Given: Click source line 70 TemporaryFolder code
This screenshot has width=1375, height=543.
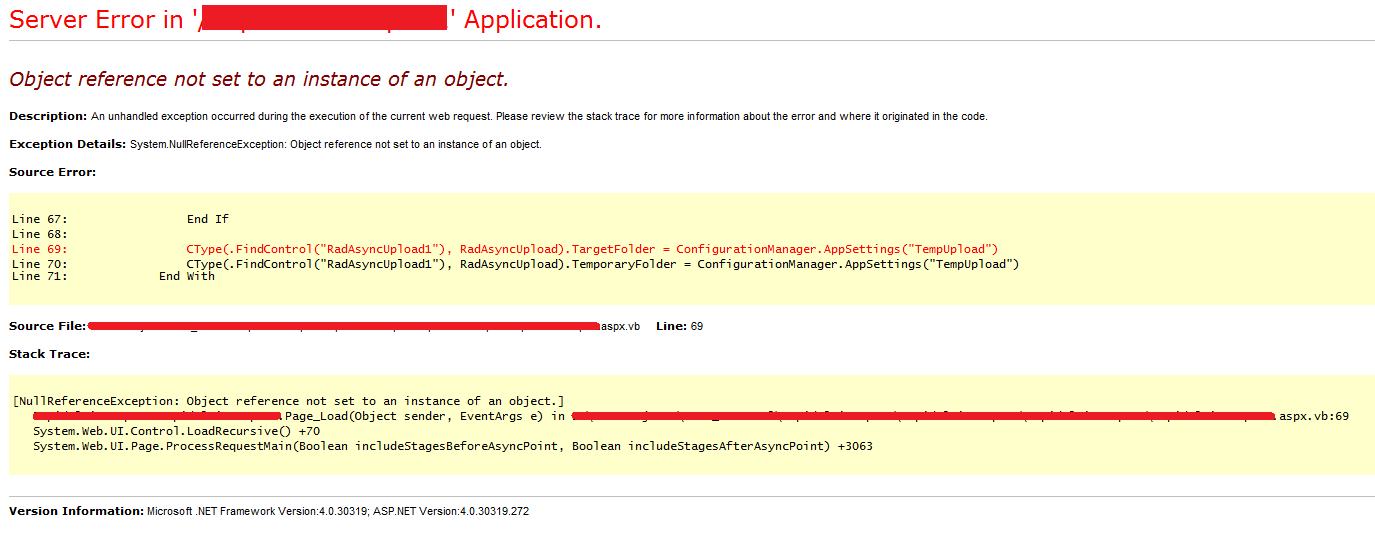Looking at the screenshot, I should [602, 264].
